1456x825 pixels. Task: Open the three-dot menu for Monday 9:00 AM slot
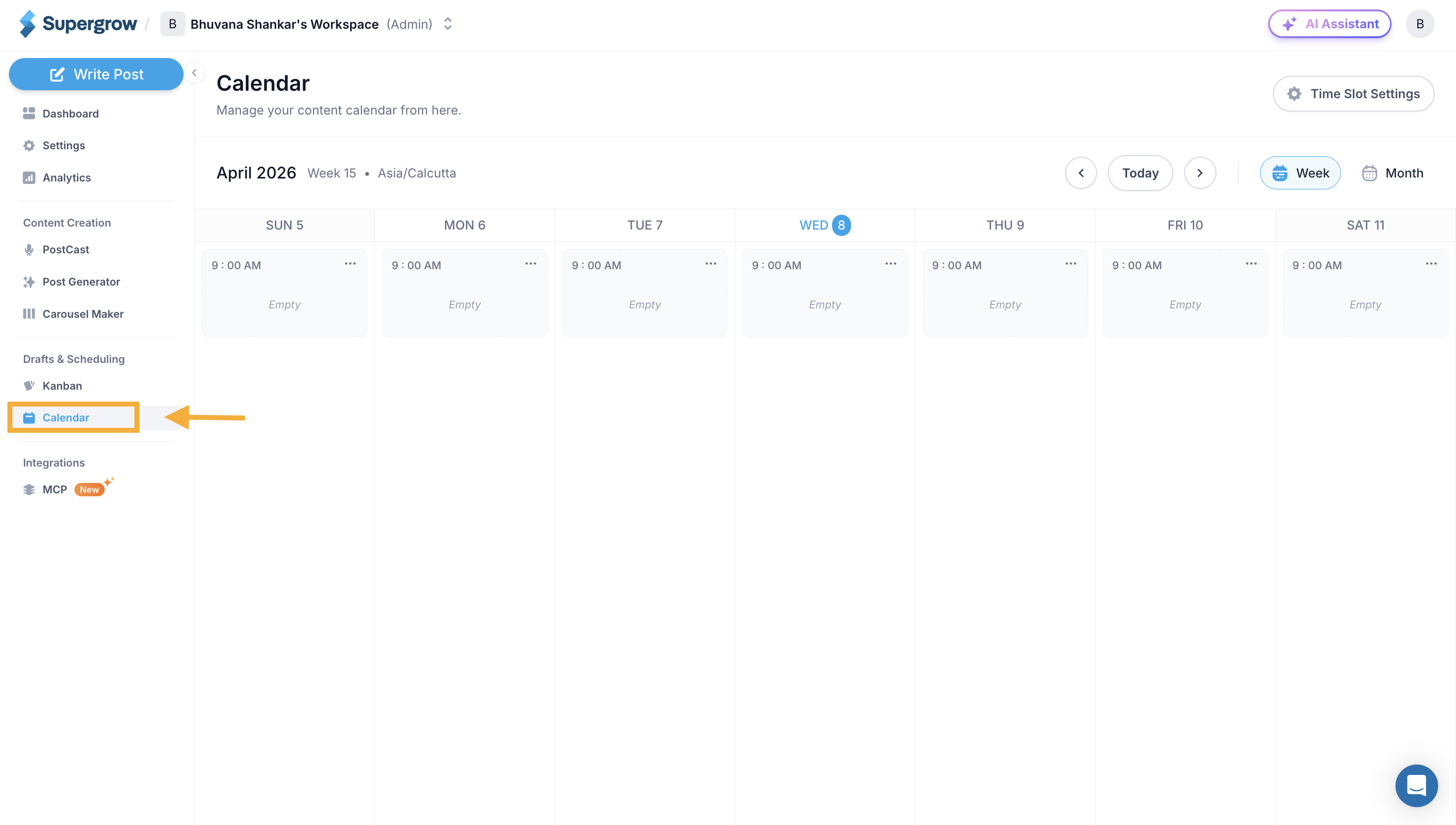531,263
